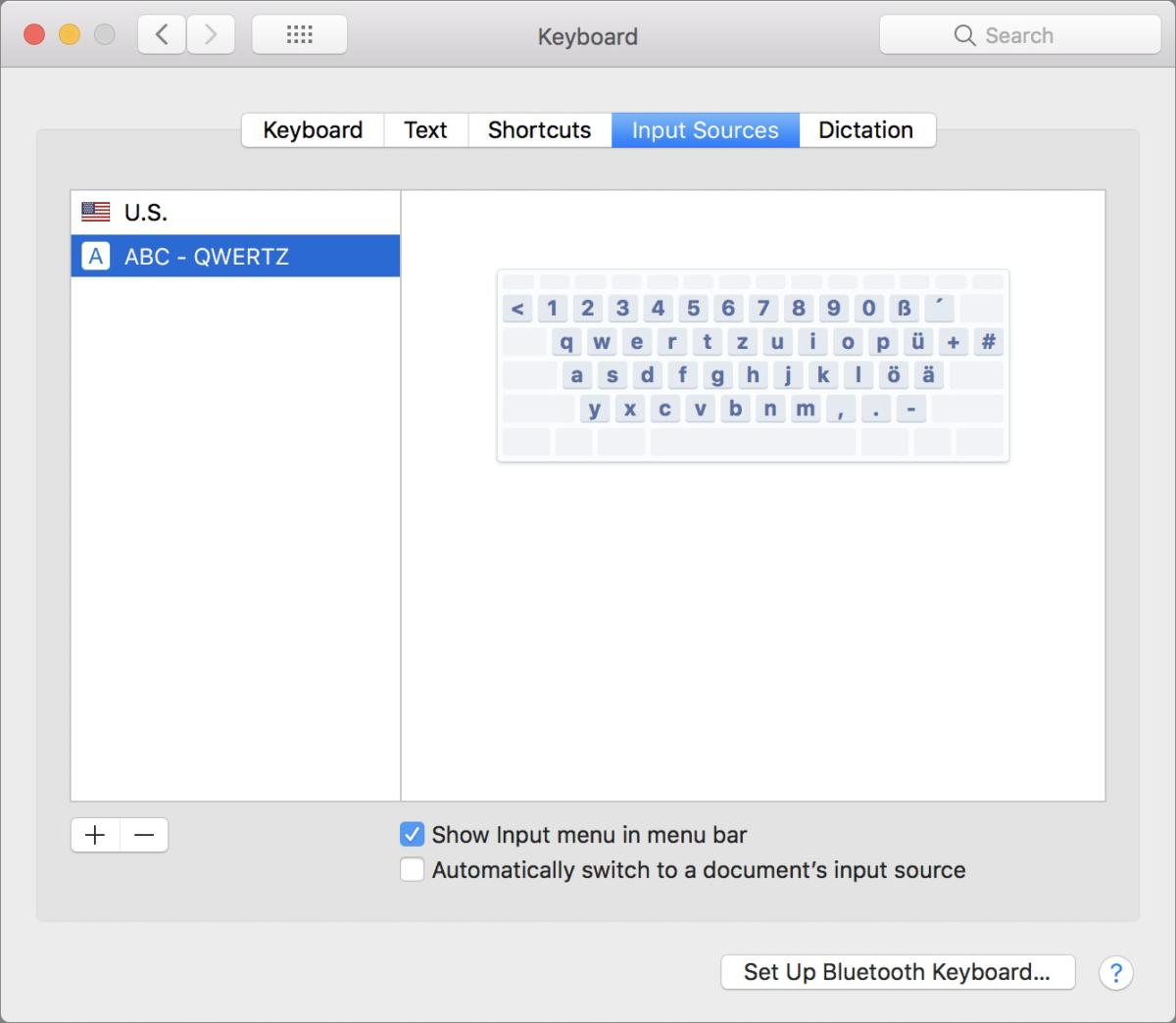The height and width of the screenshot is (1023, 1176).
Task: Select ABC - QWERTZ input source
Action: pos(235,257)
